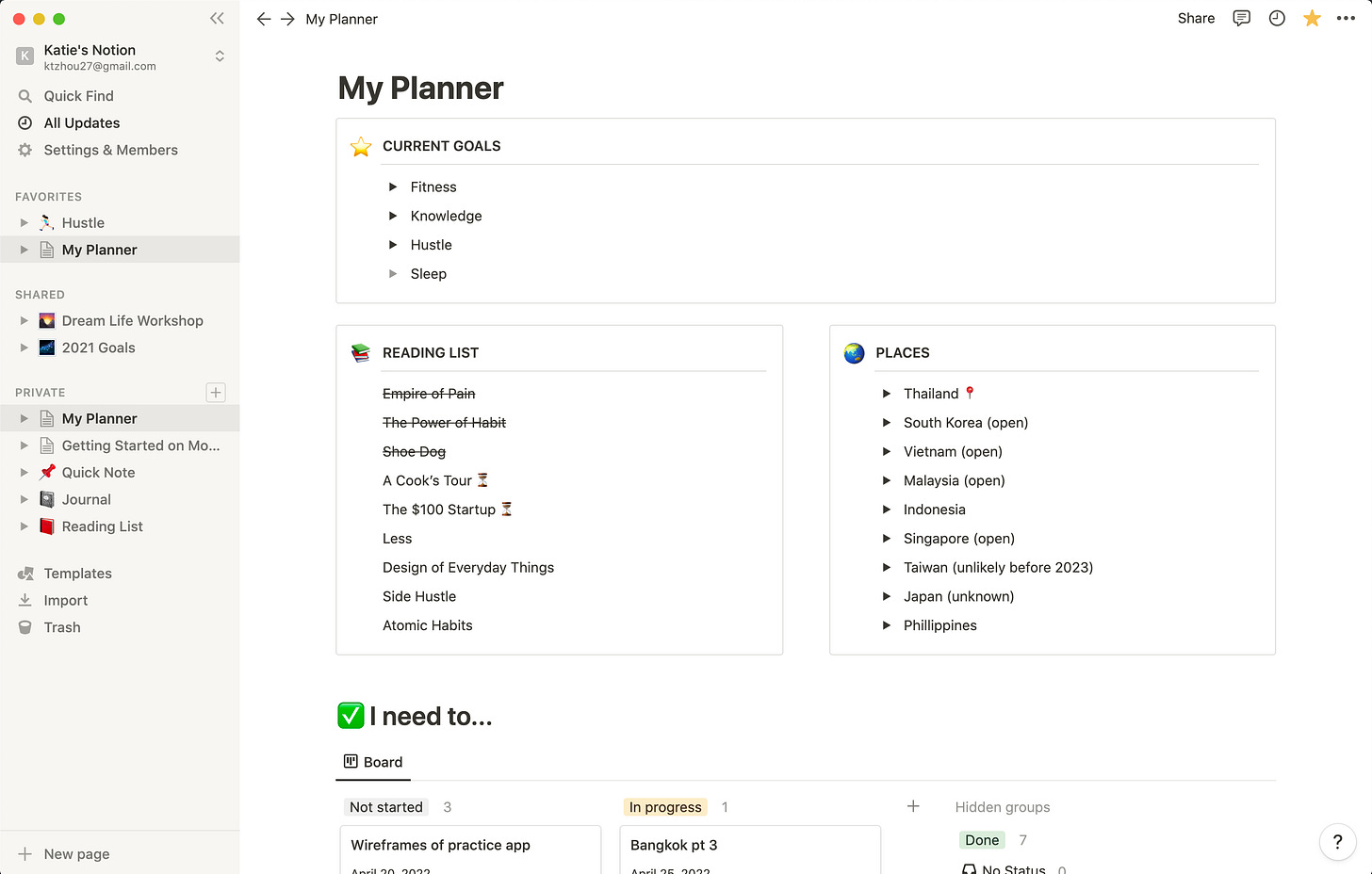Open Wireframes of practice app card
Viewport: 1372px width, 874px height.
[470, 850]
